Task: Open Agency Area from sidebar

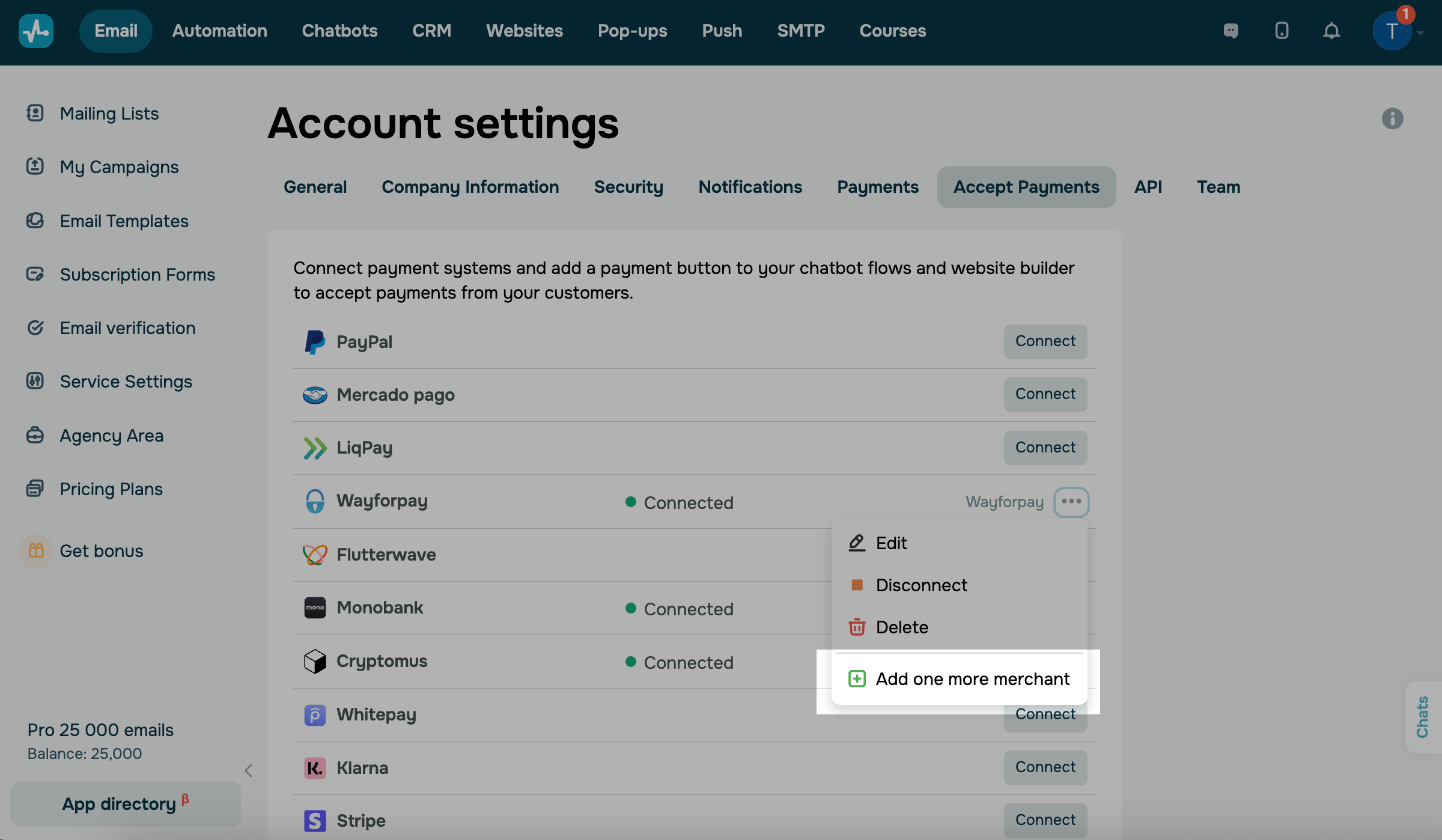Action: coord(111,435)
